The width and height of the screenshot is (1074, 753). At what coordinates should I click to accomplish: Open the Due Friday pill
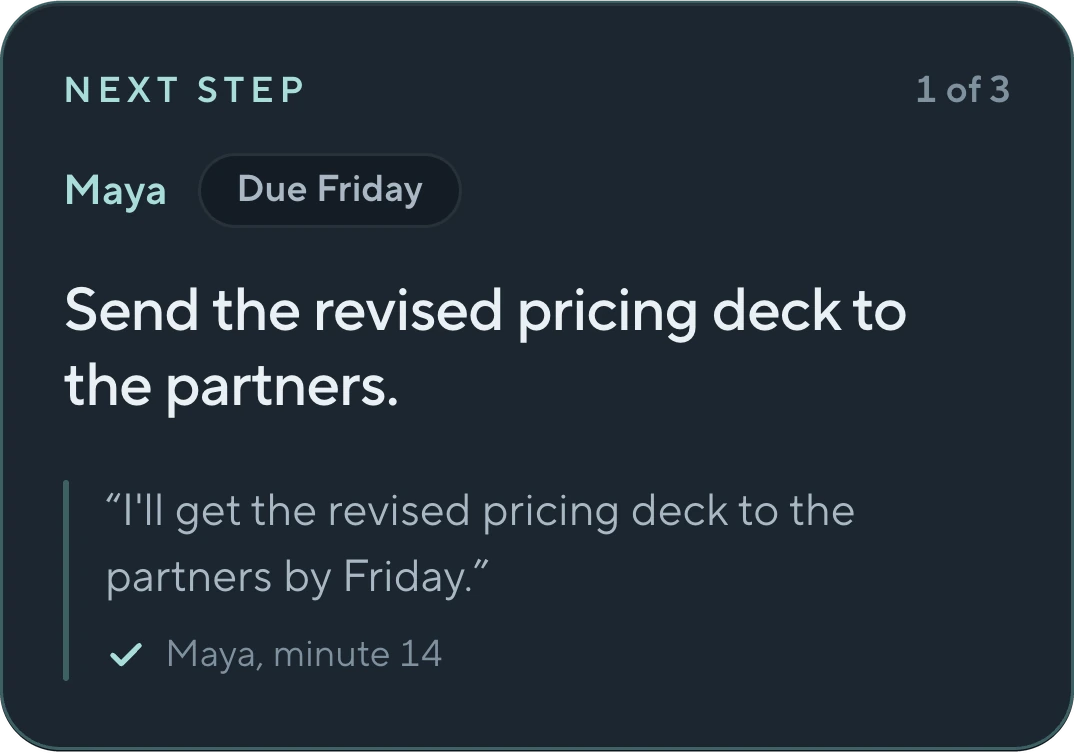click(329, 190)
